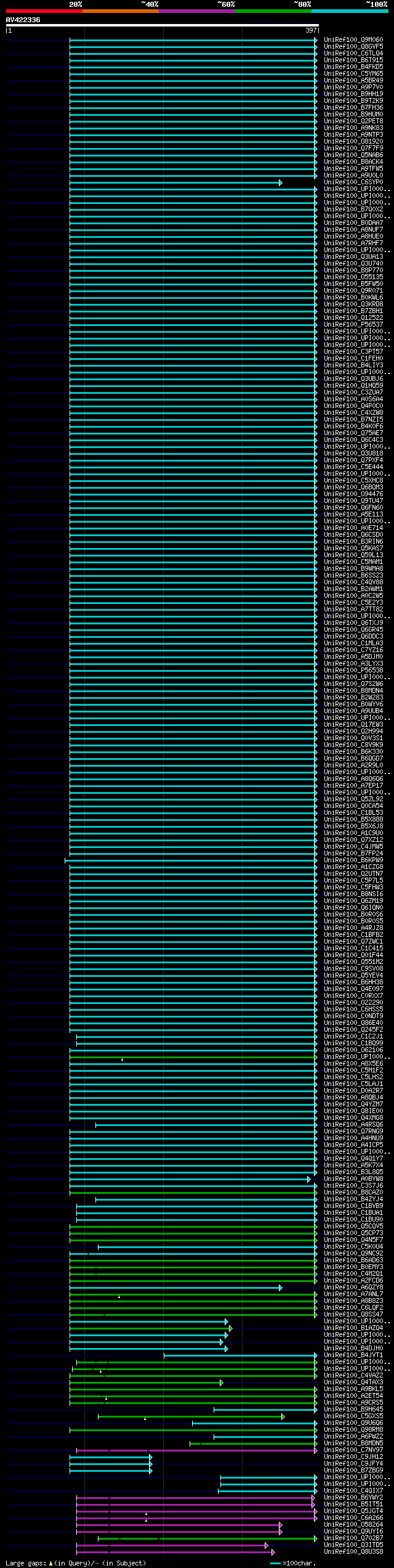Image resolution: width=394 pixels, height=1568 pixels.
Task: Select the UniRef100_B7FP24 label
Action: click(353, 854)
